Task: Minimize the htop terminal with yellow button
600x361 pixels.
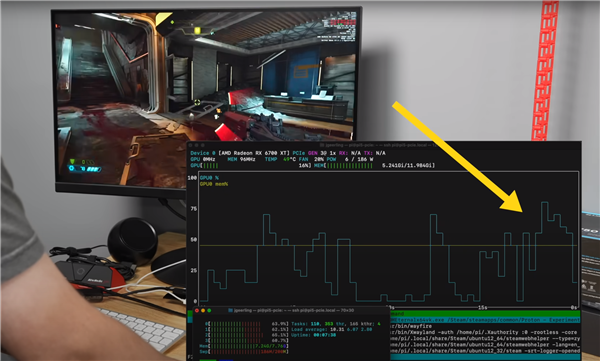Action: pos(203,310)
